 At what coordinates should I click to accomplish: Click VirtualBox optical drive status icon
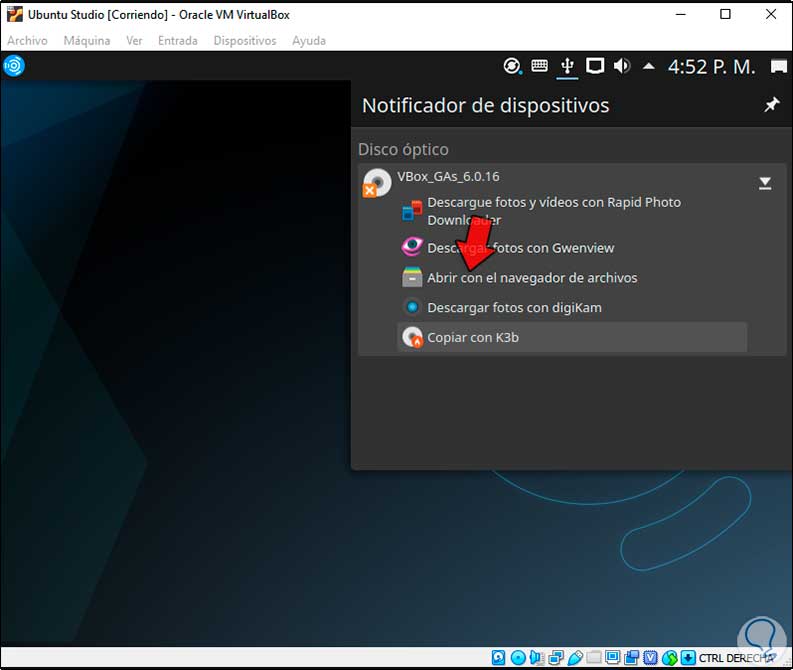[518, 657]
